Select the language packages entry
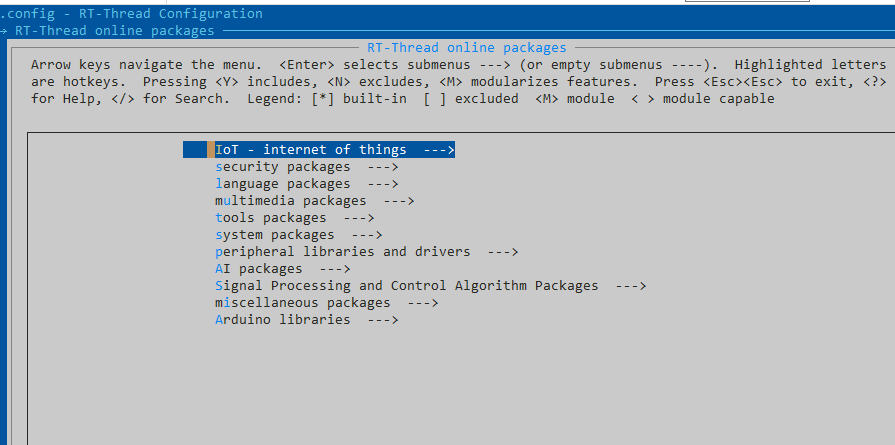 click(x=283, y=184)
